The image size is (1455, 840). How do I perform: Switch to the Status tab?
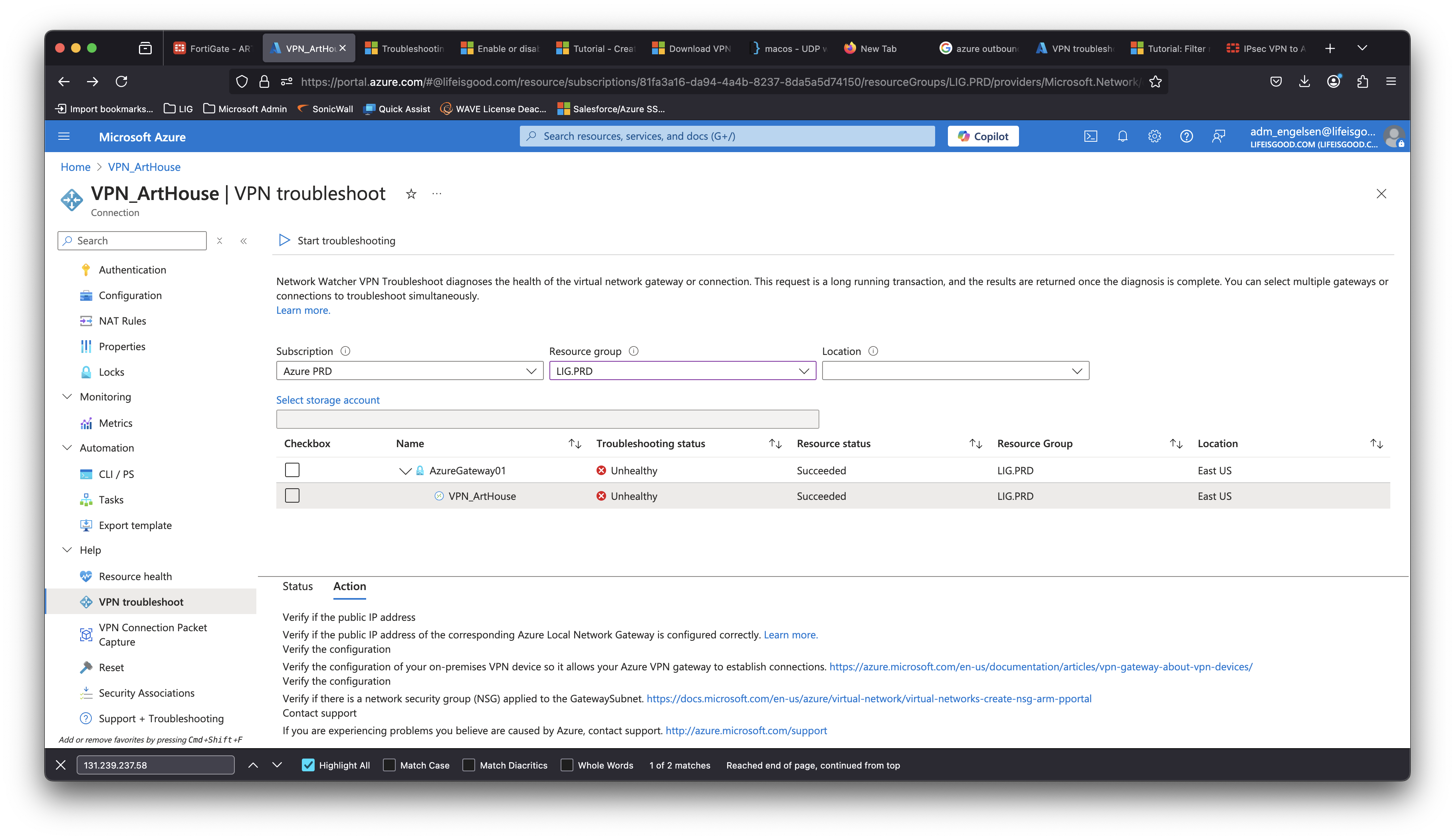(x=298, y=586)
